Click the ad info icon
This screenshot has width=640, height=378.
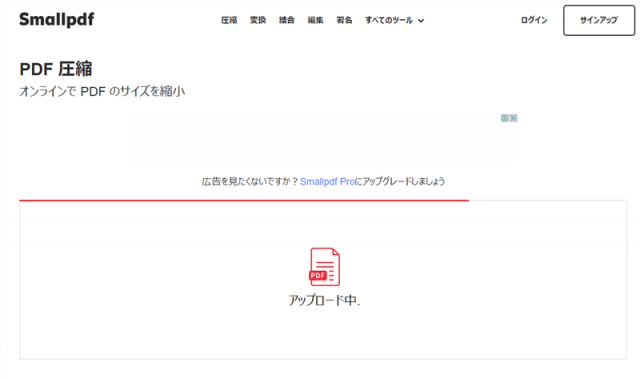coord(505,118)
